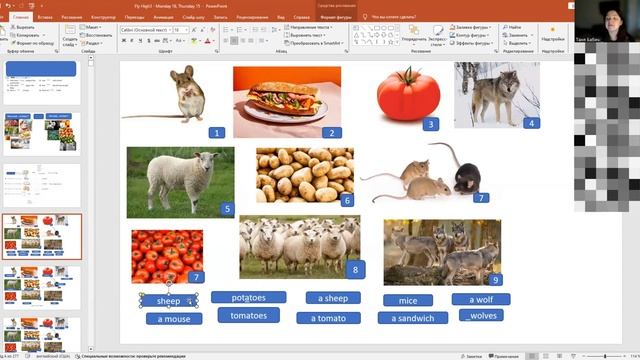Open the Shape Fill (Заливка фигуры) dropdown
This screenshot has width=640, height=360.
[x=470, y=27]
